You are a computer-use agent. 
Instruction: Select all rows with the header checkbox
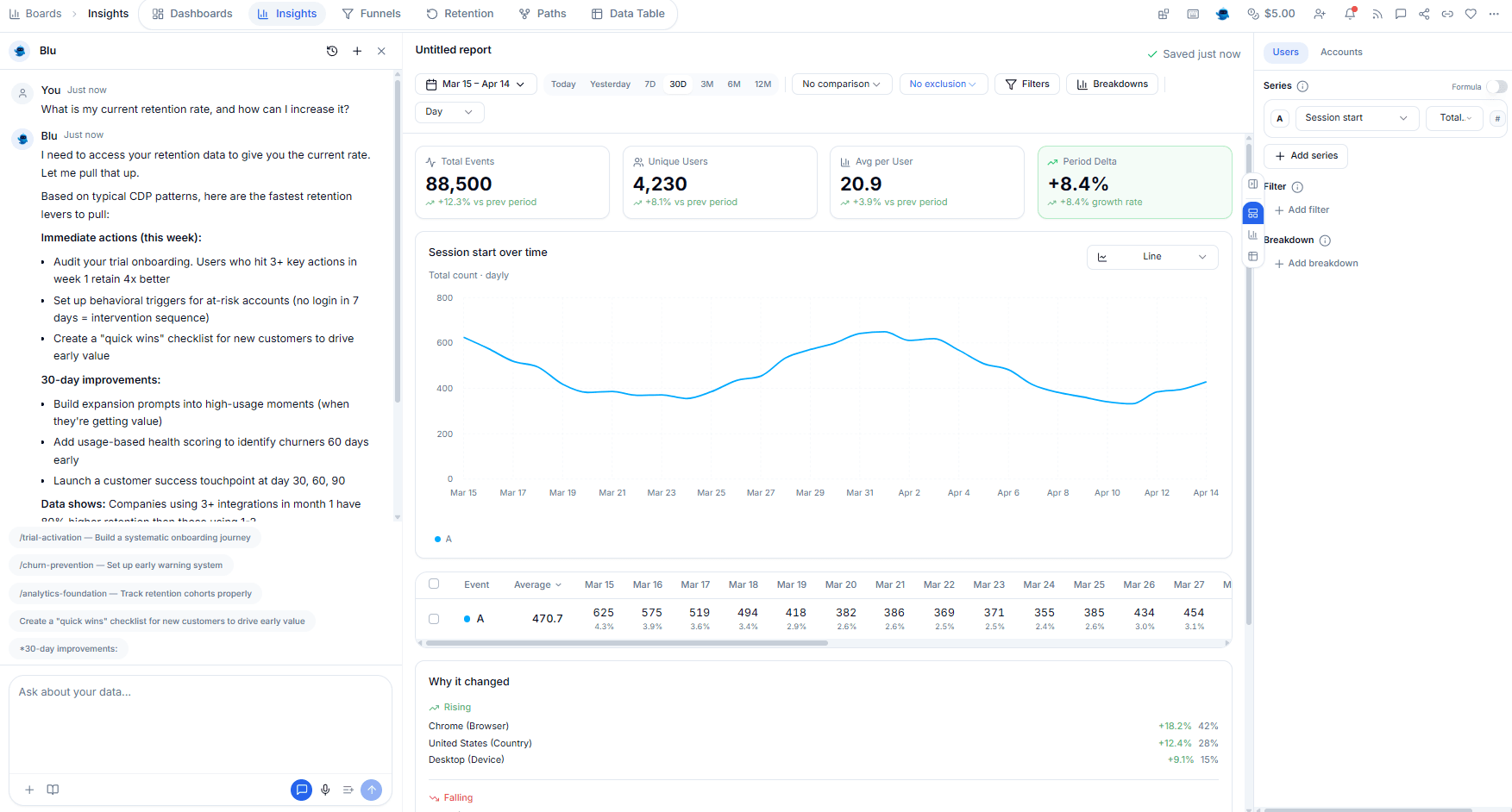[434, 584]
